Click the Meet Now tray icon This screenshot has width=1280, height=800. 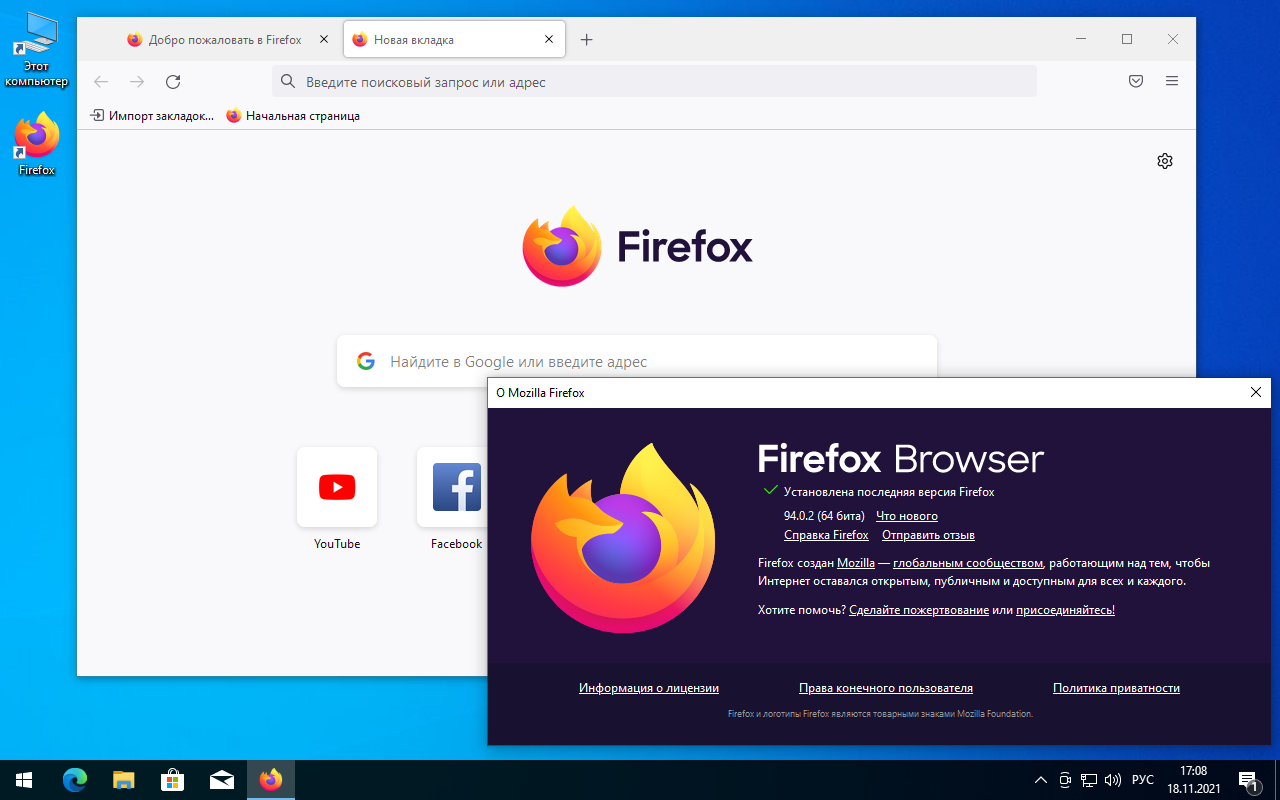click(1065, 780)
